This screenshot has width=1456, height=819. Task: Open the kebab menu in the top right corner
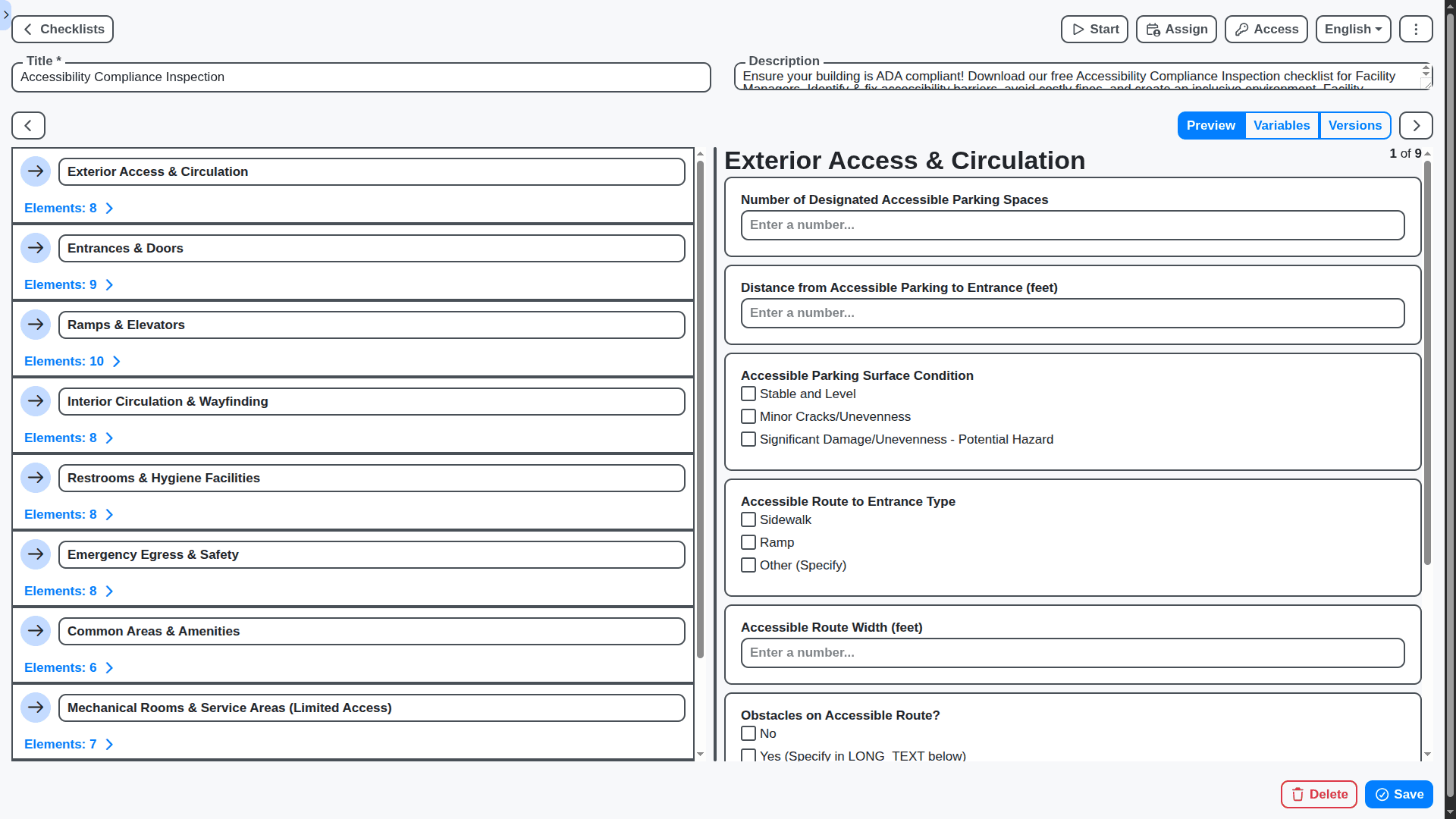click(1415, 29)
